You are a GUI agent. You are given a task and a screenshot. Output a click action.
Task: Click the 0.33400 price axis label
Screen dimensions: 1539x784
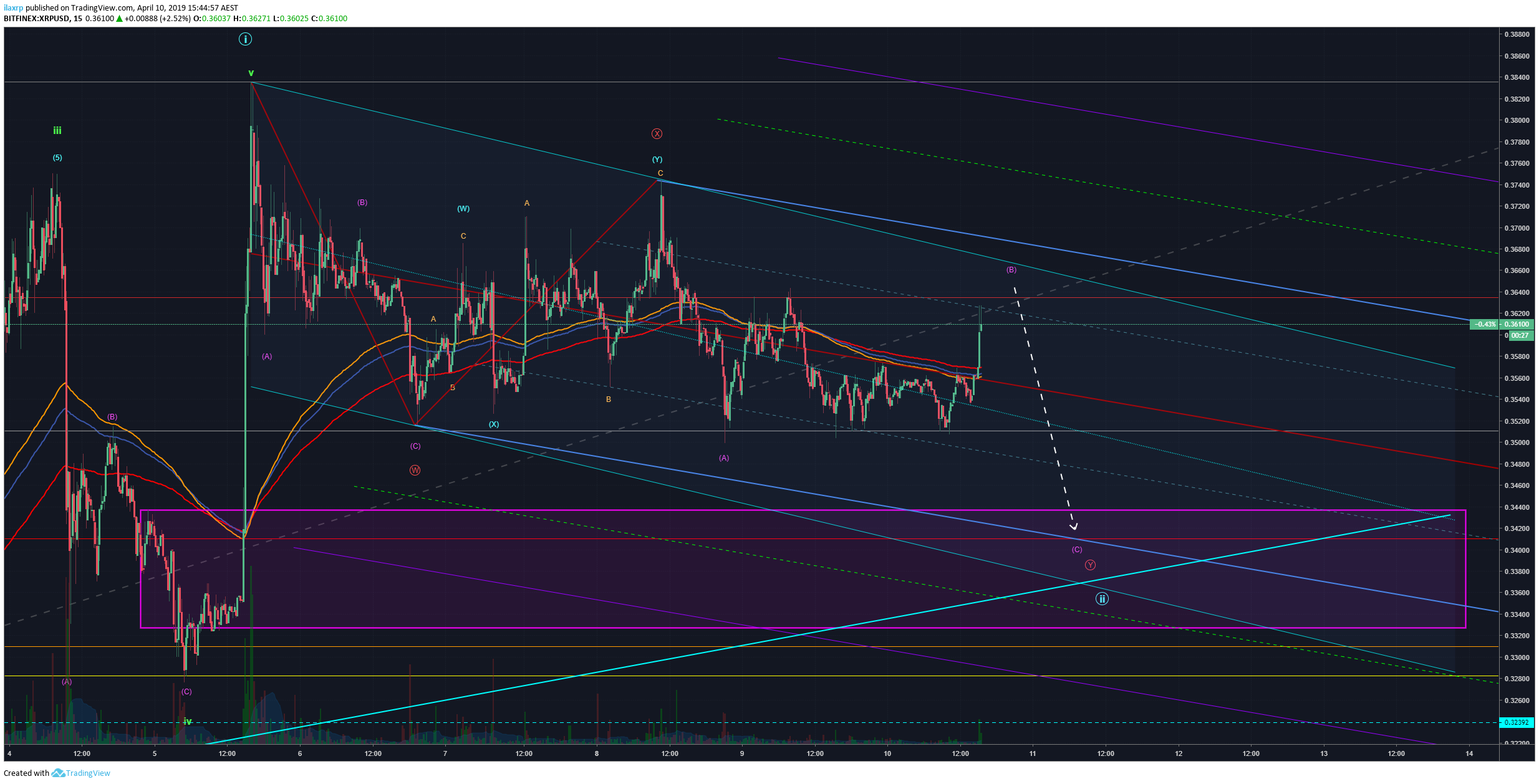point(1517,614)
